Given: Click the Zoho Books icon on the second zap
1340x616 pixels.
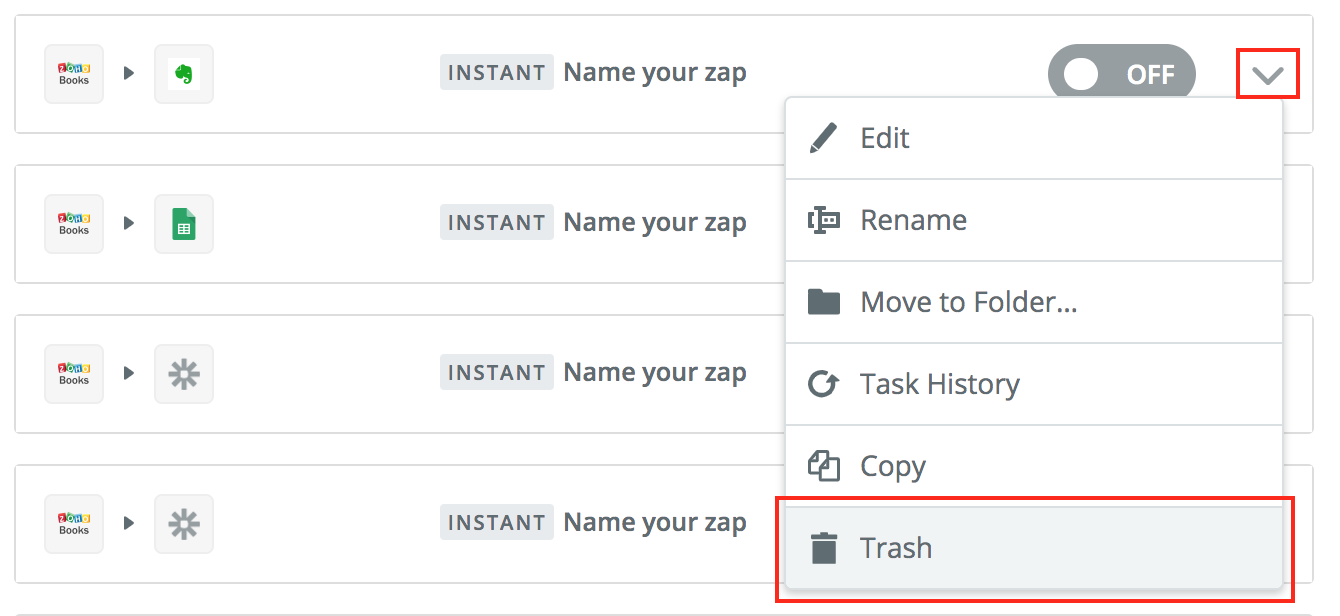Looking at the screenshot, I should pyautogui.click(x=73, y=223).
